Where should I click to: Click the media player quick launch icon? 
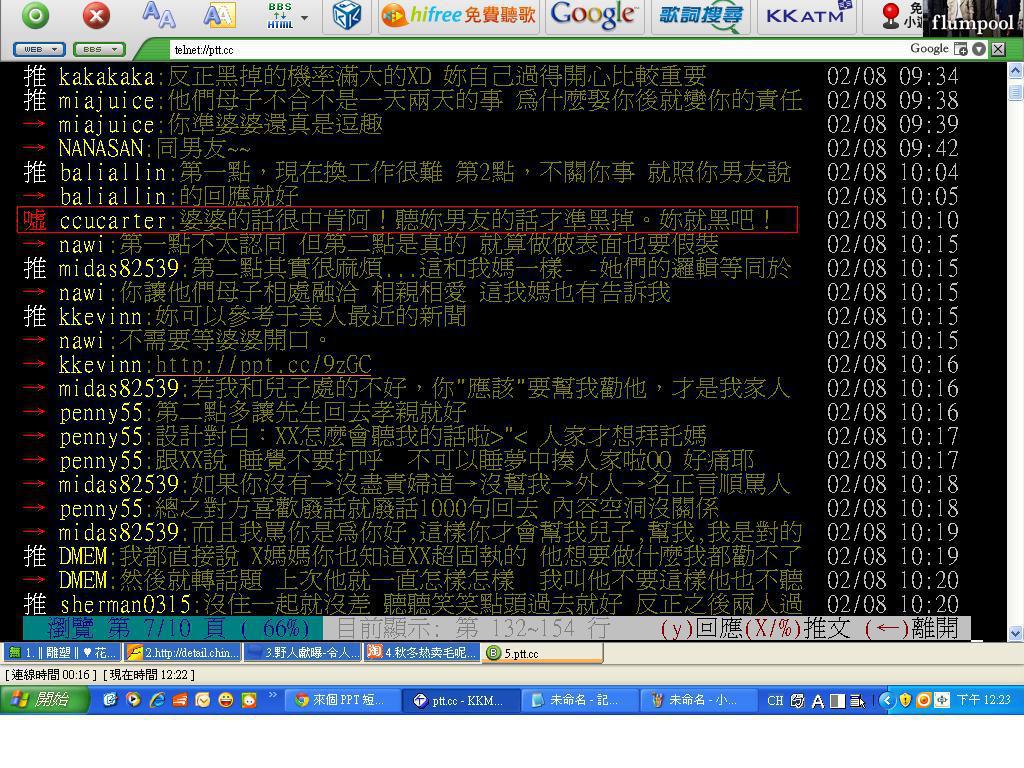pyautogui.click(x=133, y=700)
